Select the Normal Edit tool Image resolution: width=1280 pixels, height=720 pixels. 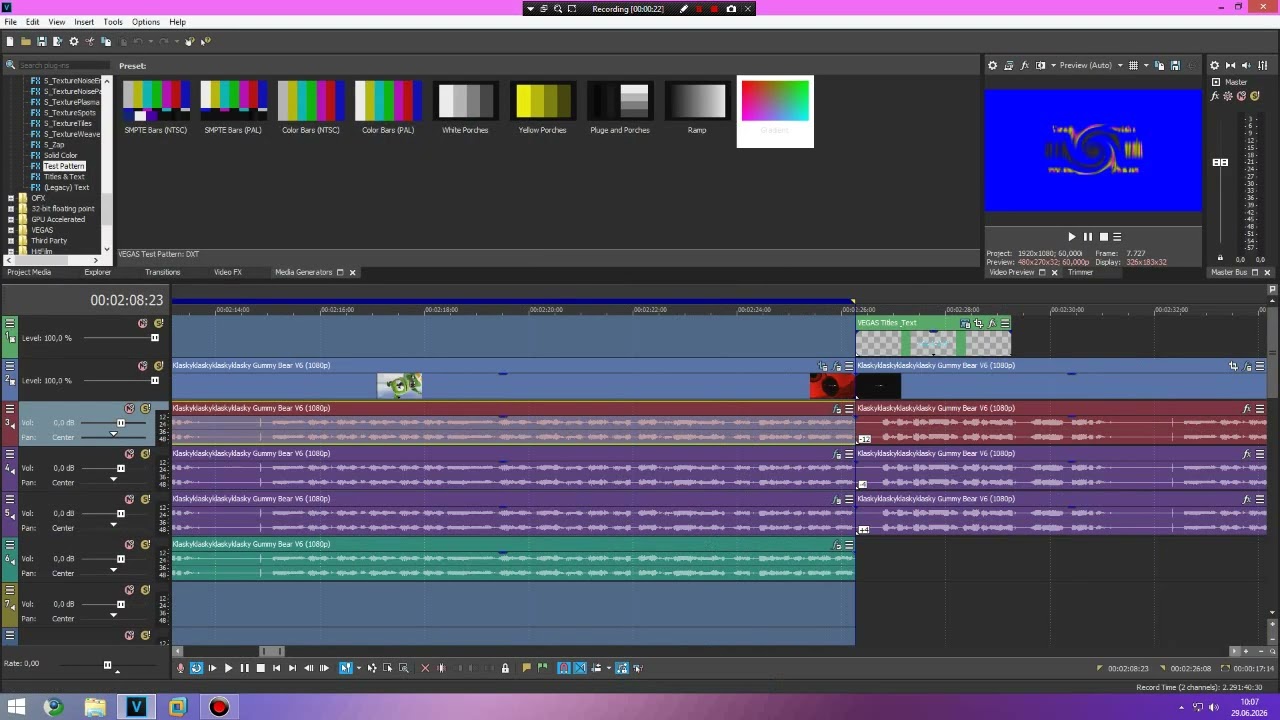(345, 668)
